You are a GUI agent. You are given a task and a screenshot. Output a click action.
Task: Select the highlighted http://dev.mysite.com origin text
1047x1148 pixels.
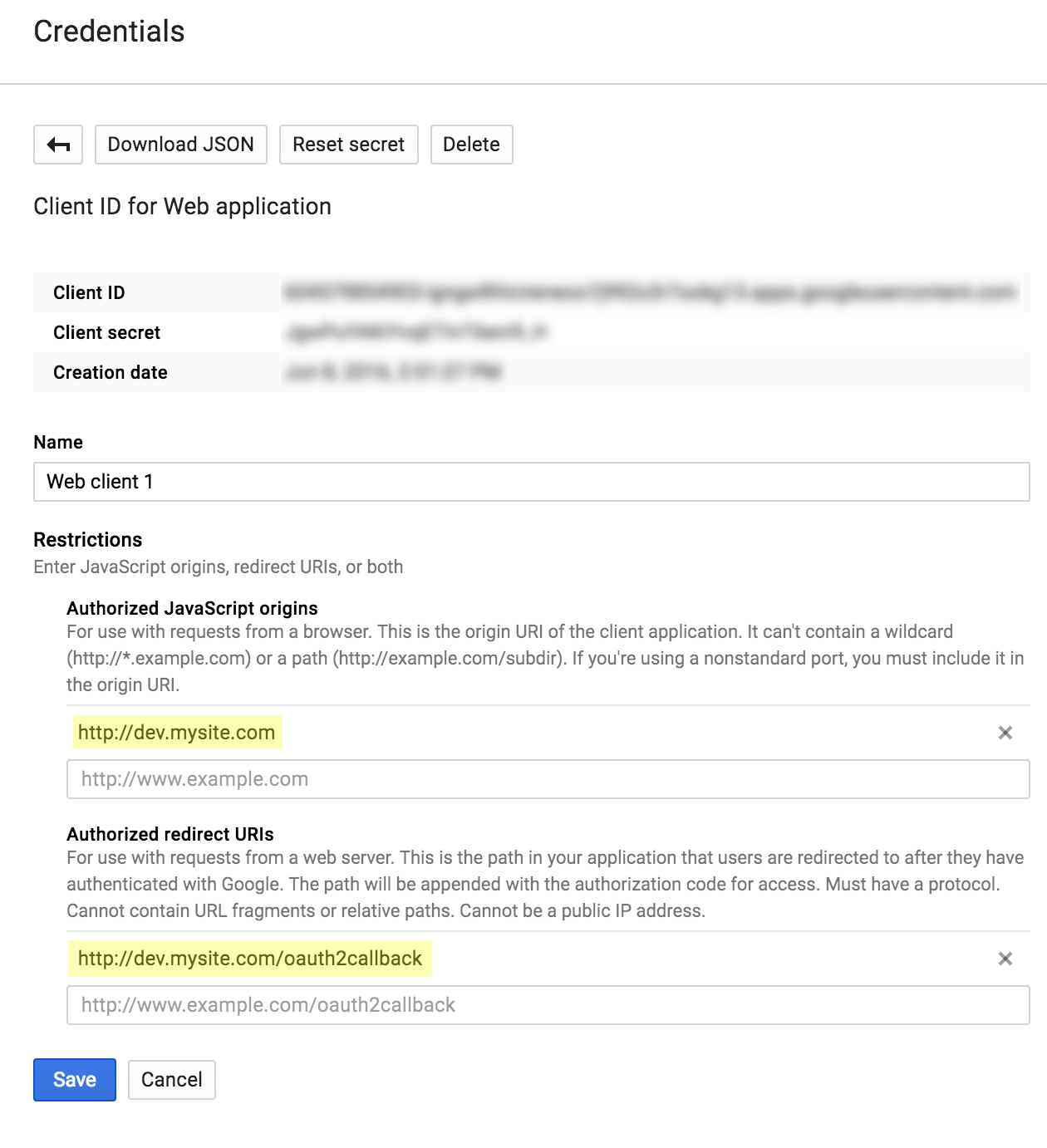(x=175, y=733)
